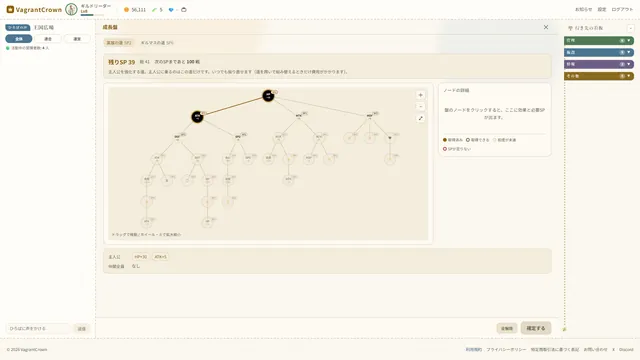Click the ログアウト logout link
This screenshot has height=360, width=640.
[622, 9]
